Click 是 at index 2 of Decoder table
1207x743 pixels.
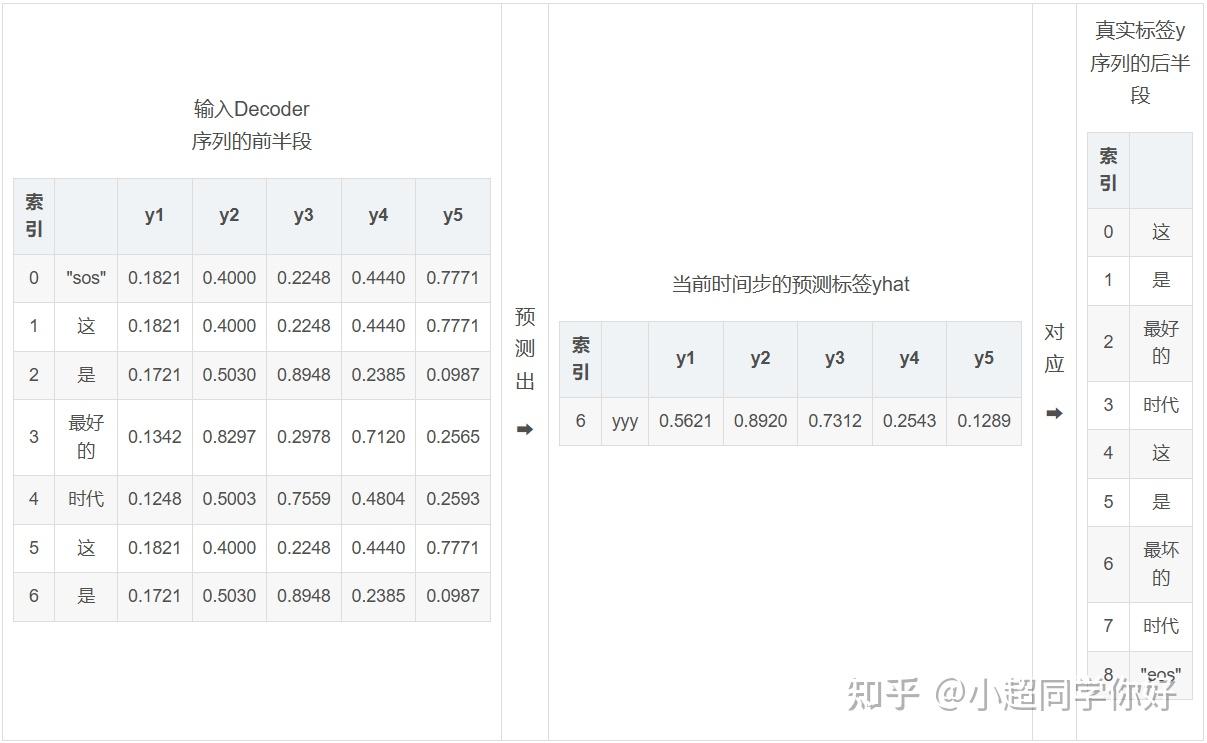pyautogui.click(x=86, y=375)
